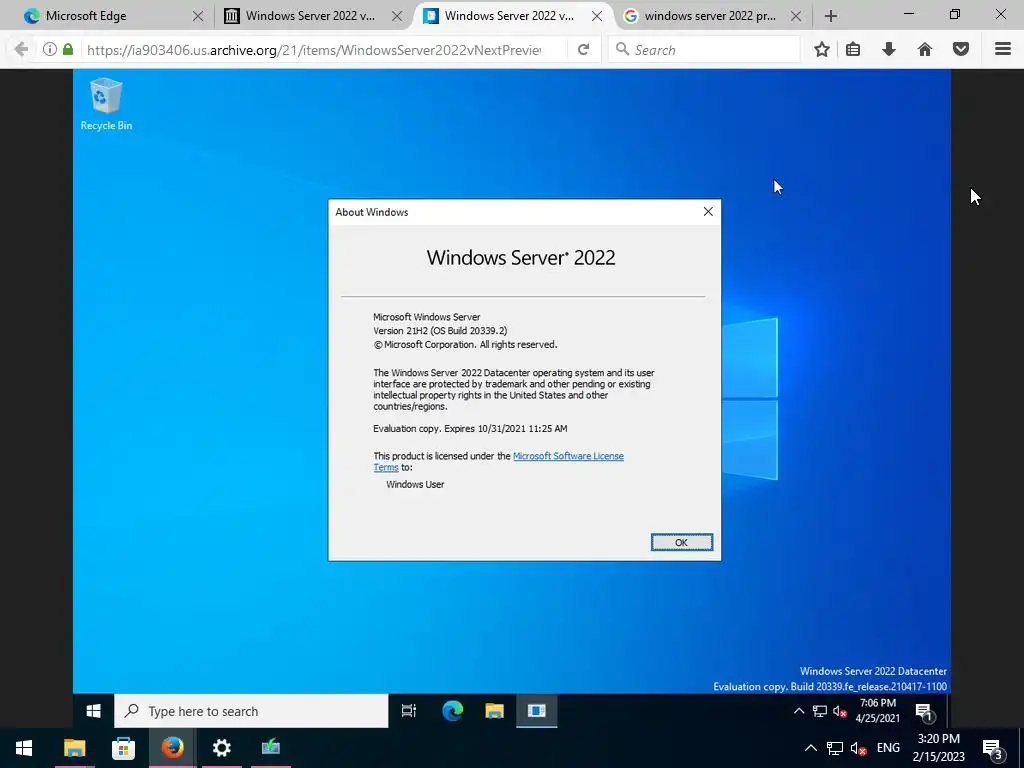
Task: Open the 3:20 PM host clock
Action: click(939, 748)
